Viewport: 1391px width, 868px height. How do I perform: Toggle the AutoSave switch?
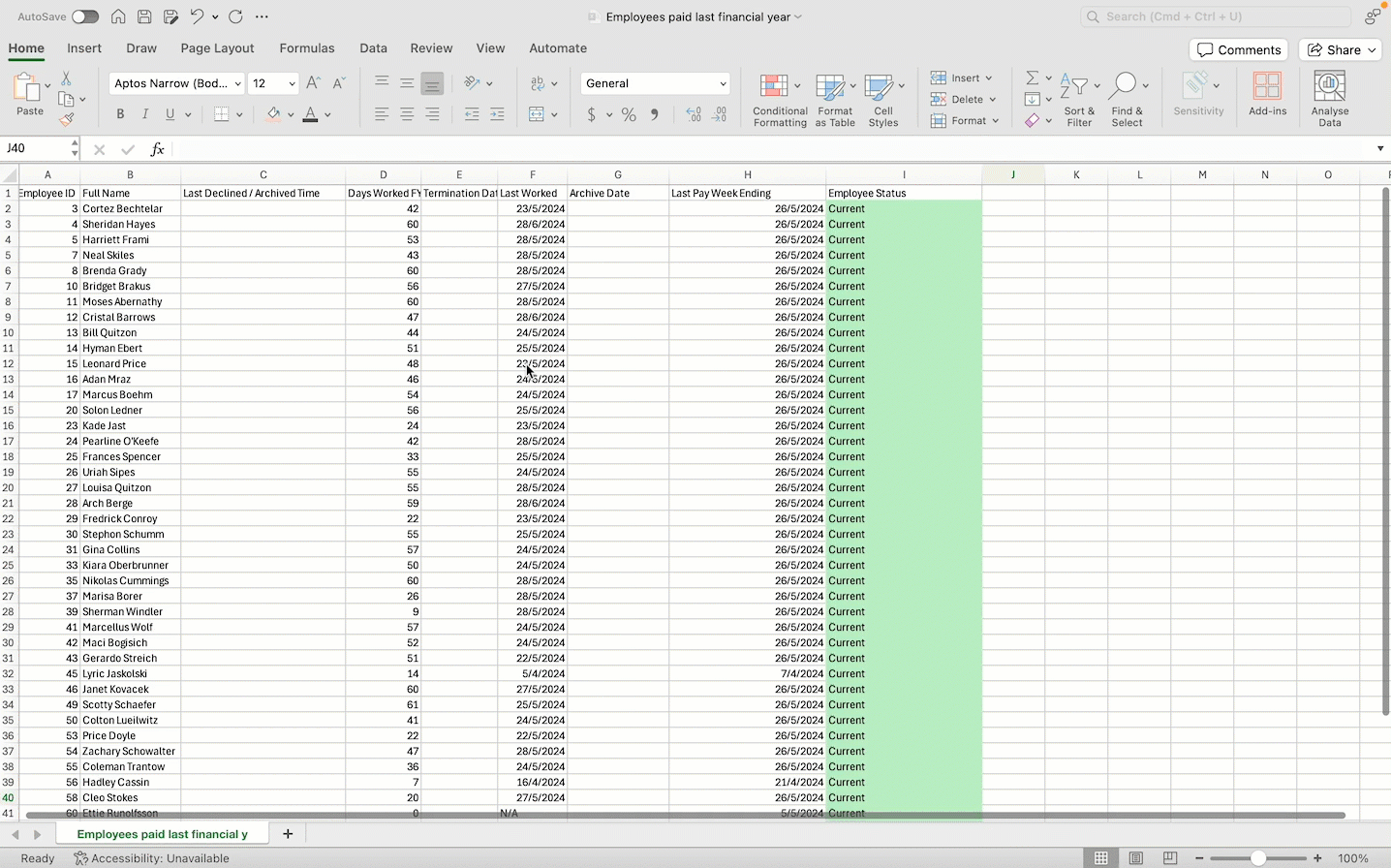point(84,16)
